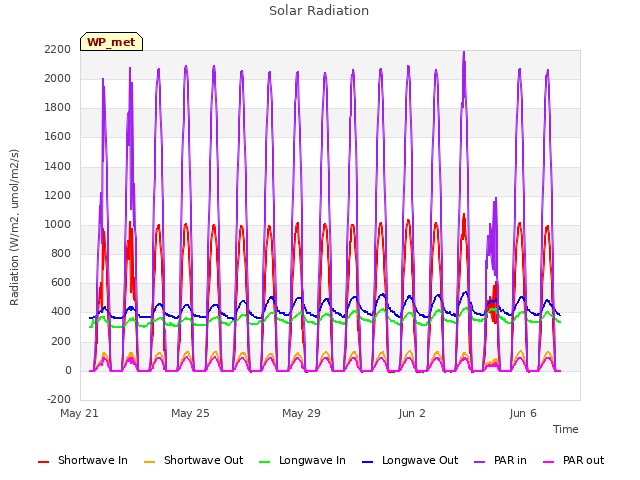This screenshot has height=480, width=640.
Task: Click the May 29 x-axis label
Action: coord(301,413)
